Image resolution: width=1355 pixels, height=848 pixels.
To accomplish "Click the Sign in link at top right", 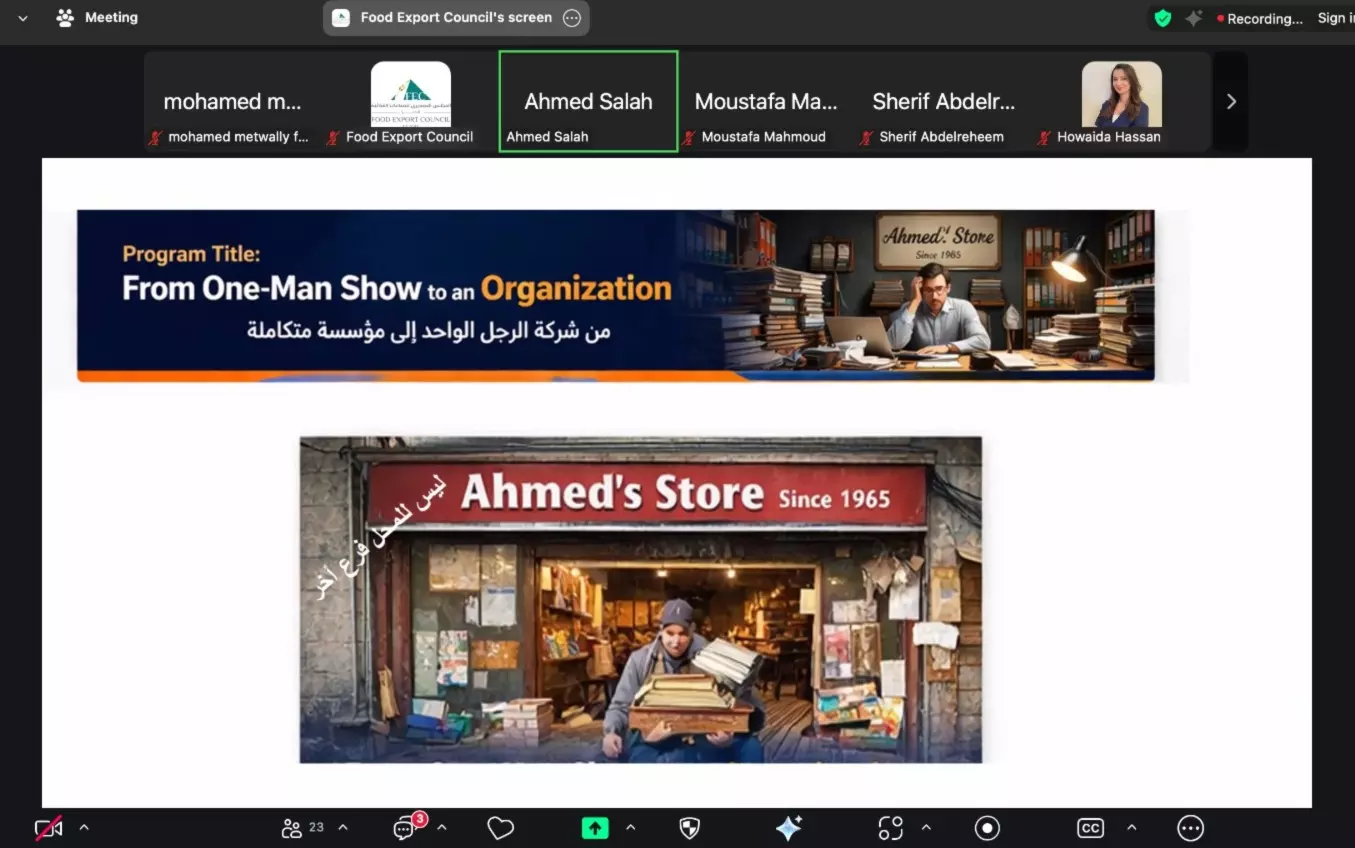I will 1334,18.
